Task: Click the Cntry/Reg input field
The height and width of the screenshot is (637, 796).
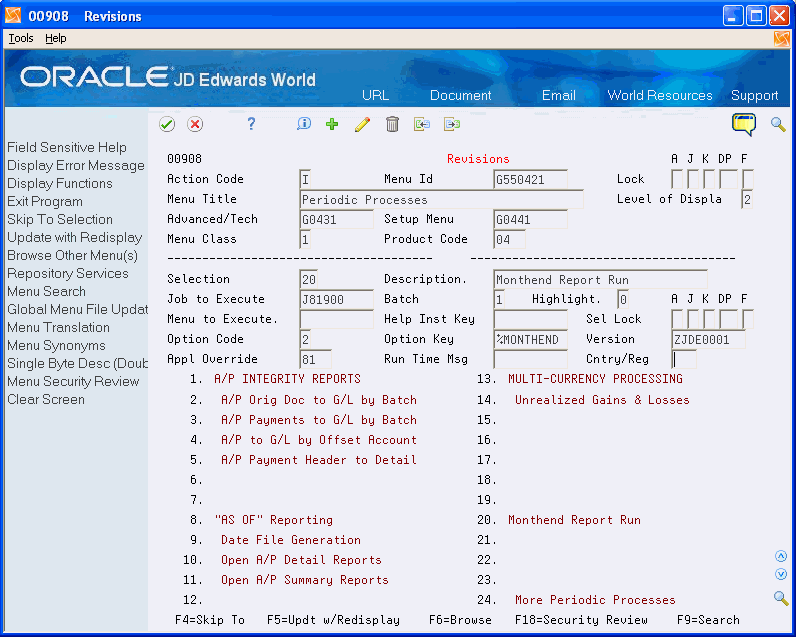Action: pos(683,359)
